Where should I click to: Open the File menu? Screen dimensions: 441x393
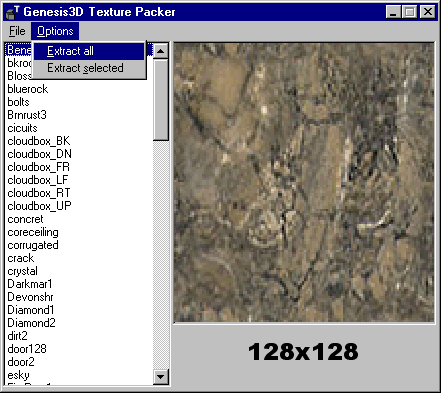click(x=17, y=31)
